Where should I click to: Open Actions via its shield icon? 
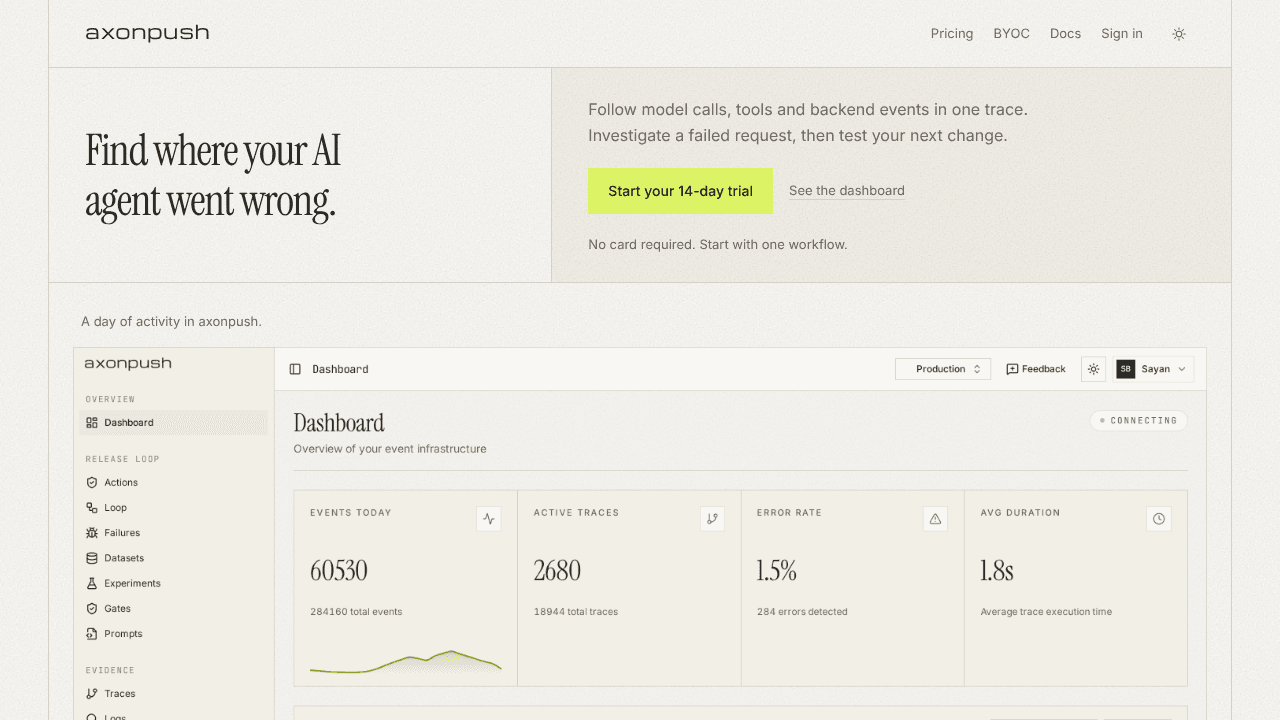click(x=92, y=483)
